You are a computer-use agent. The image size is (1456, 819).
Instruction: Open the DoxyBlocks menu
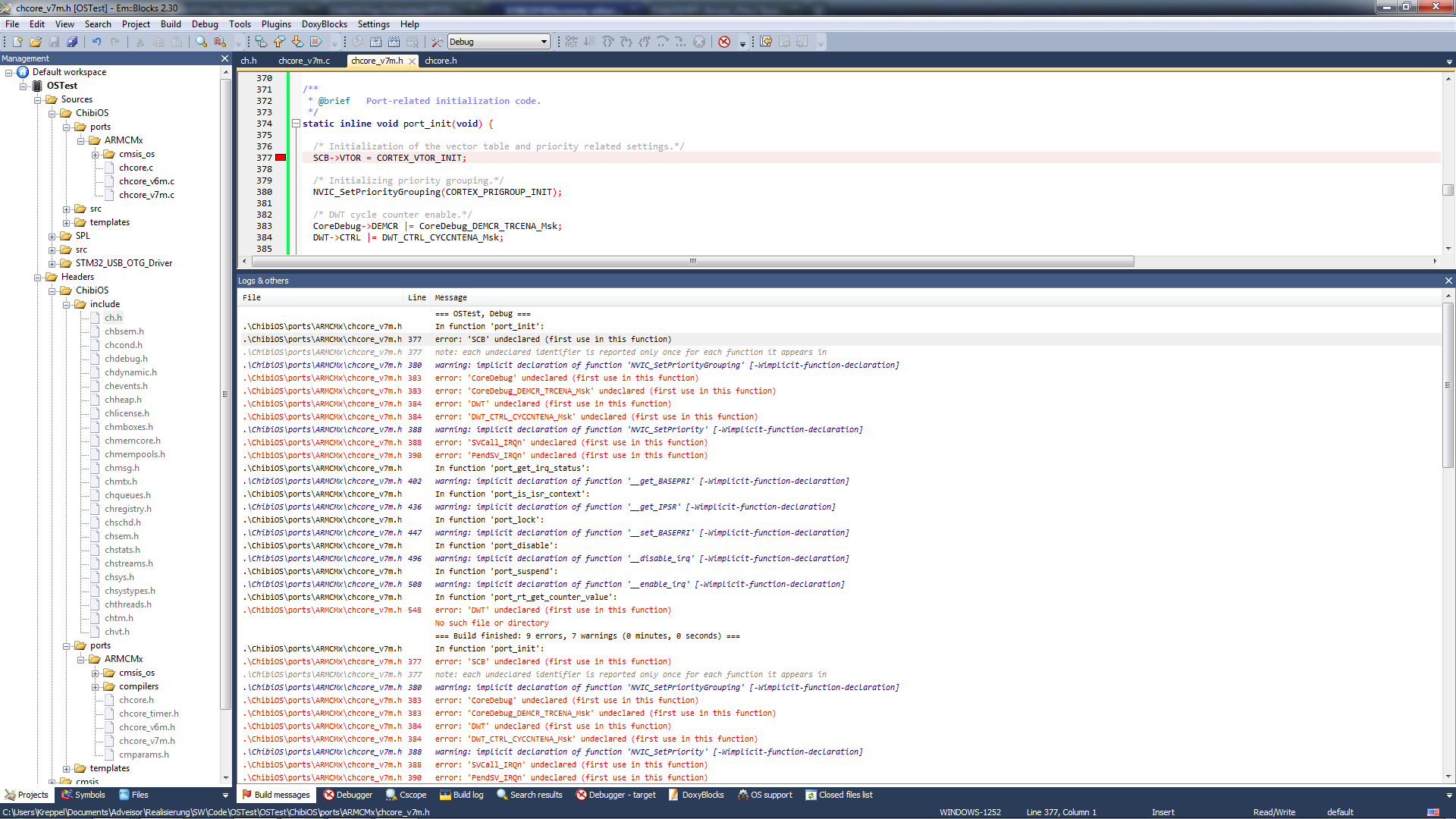click(325, 24)
